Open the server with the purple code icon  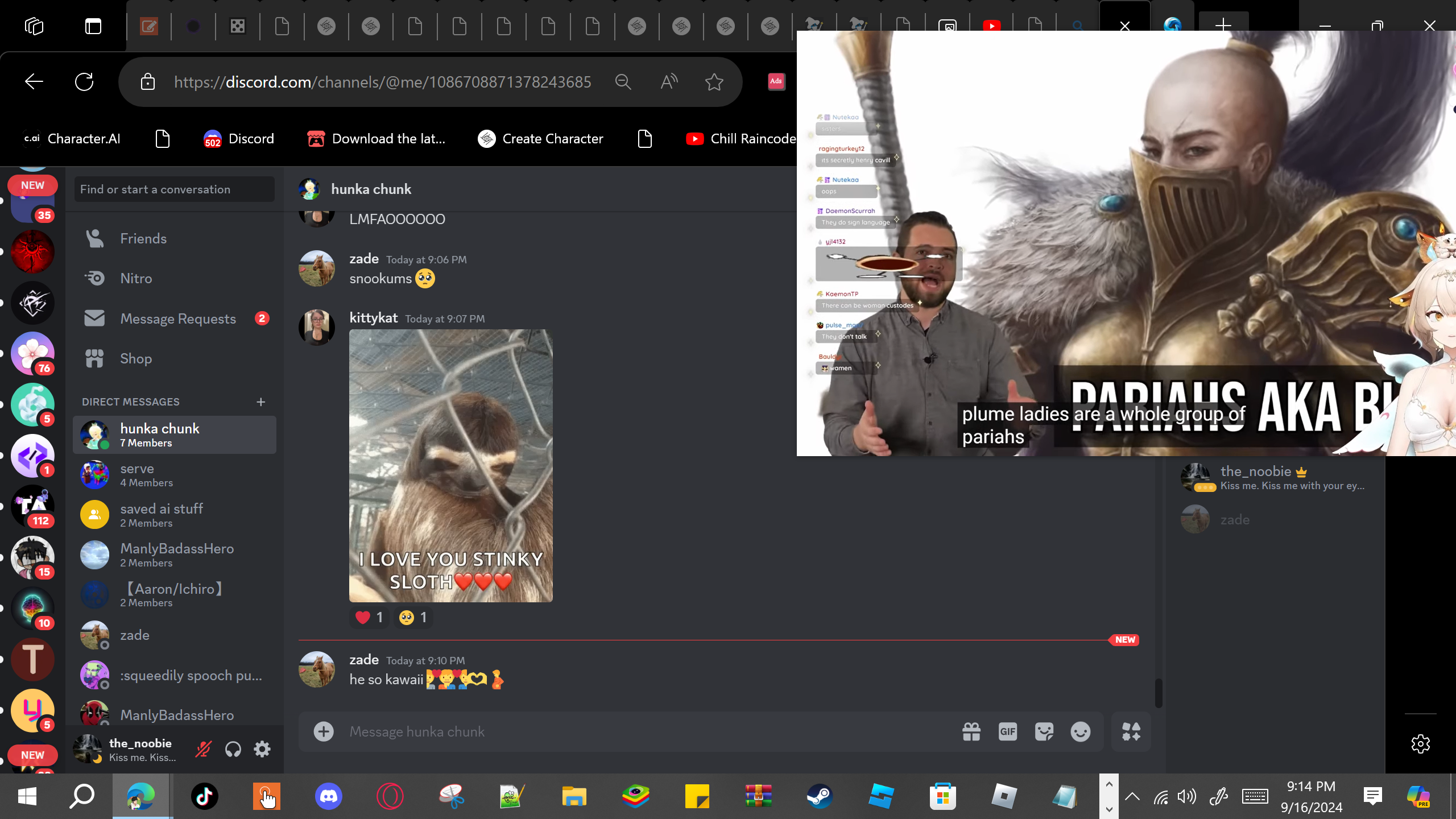pyautogui.click(x=33, y=455)
